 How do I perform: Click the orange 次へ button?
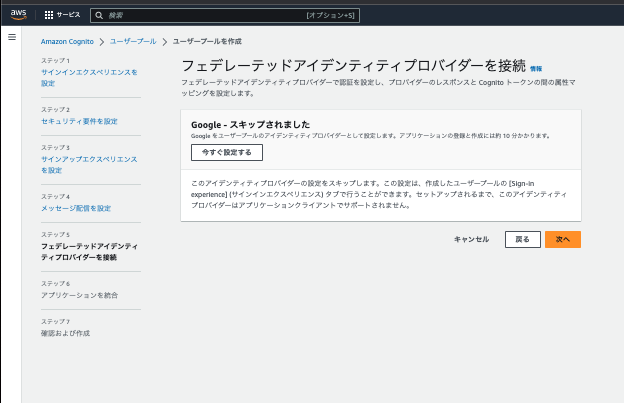[x=563, y=239]
